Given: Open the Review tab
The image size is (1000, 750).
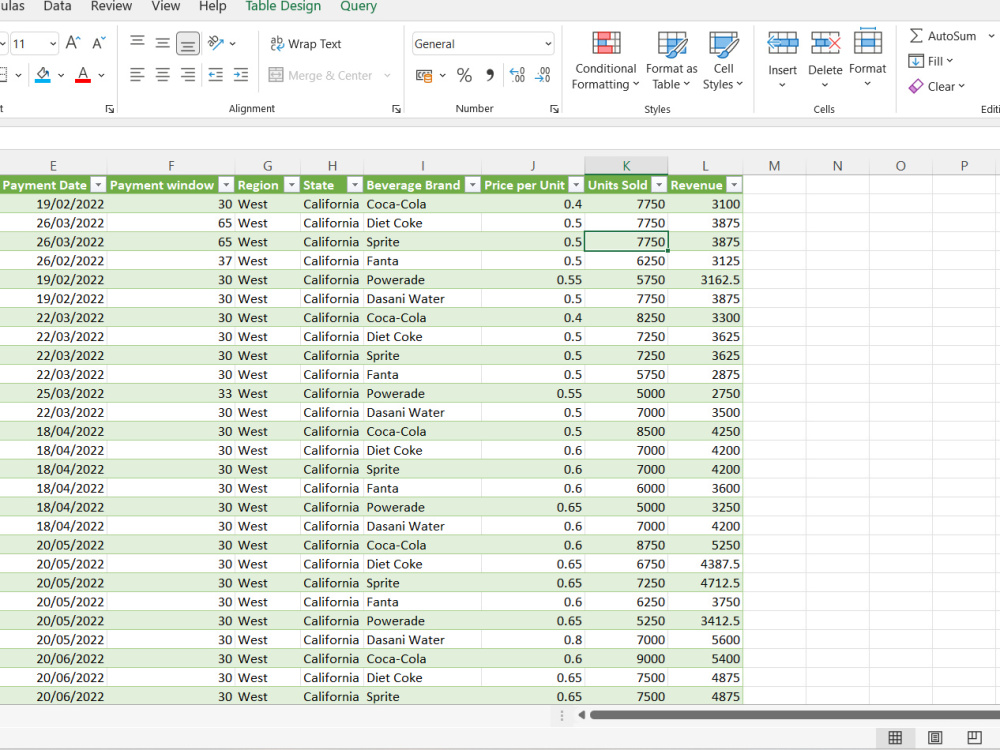Looking at the screenshot, I should [x=111, y=6].
